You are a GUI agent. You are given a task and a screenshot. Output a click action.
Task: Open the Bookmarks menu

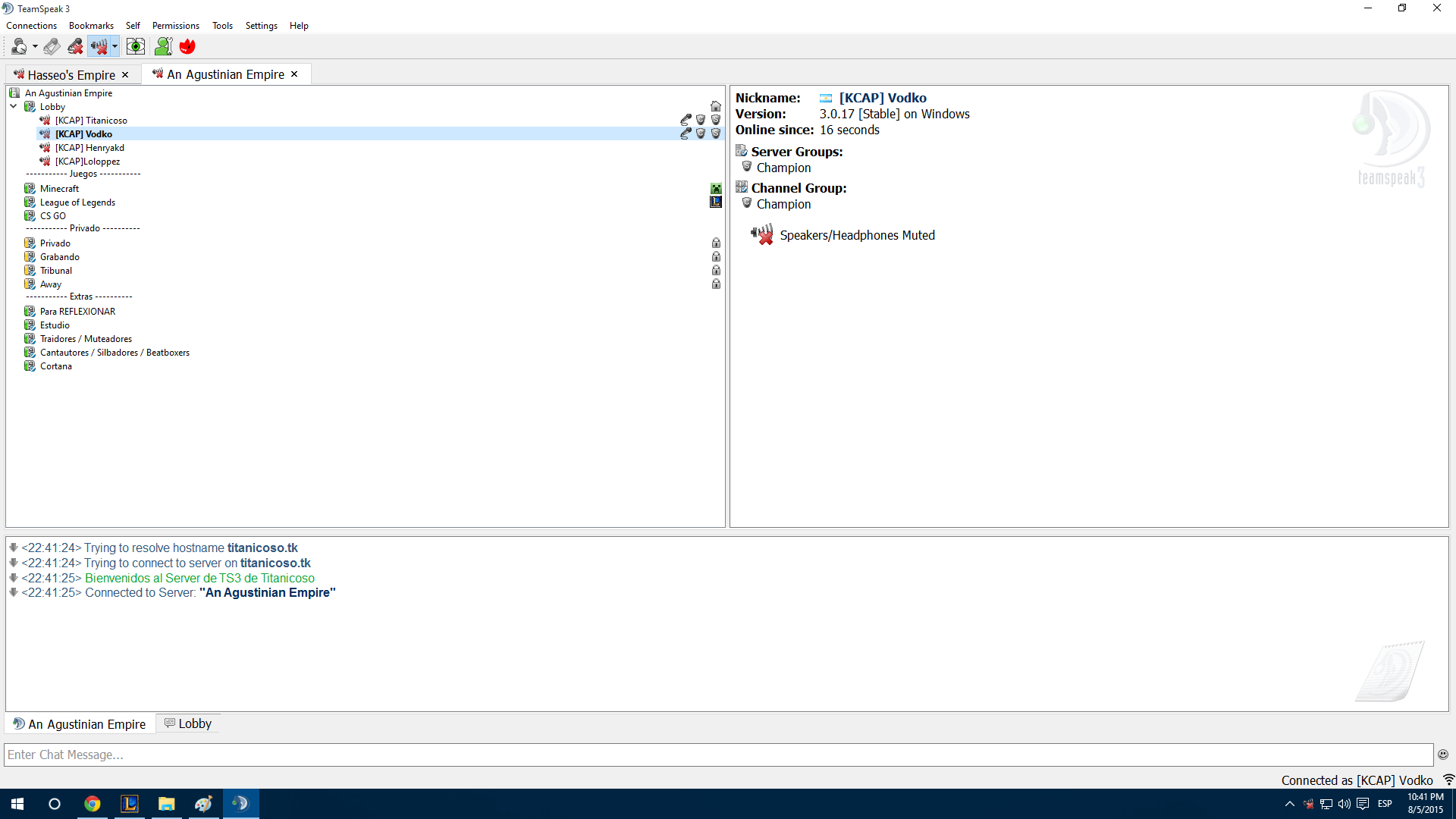pyautogui.click(x=91, y=26)
